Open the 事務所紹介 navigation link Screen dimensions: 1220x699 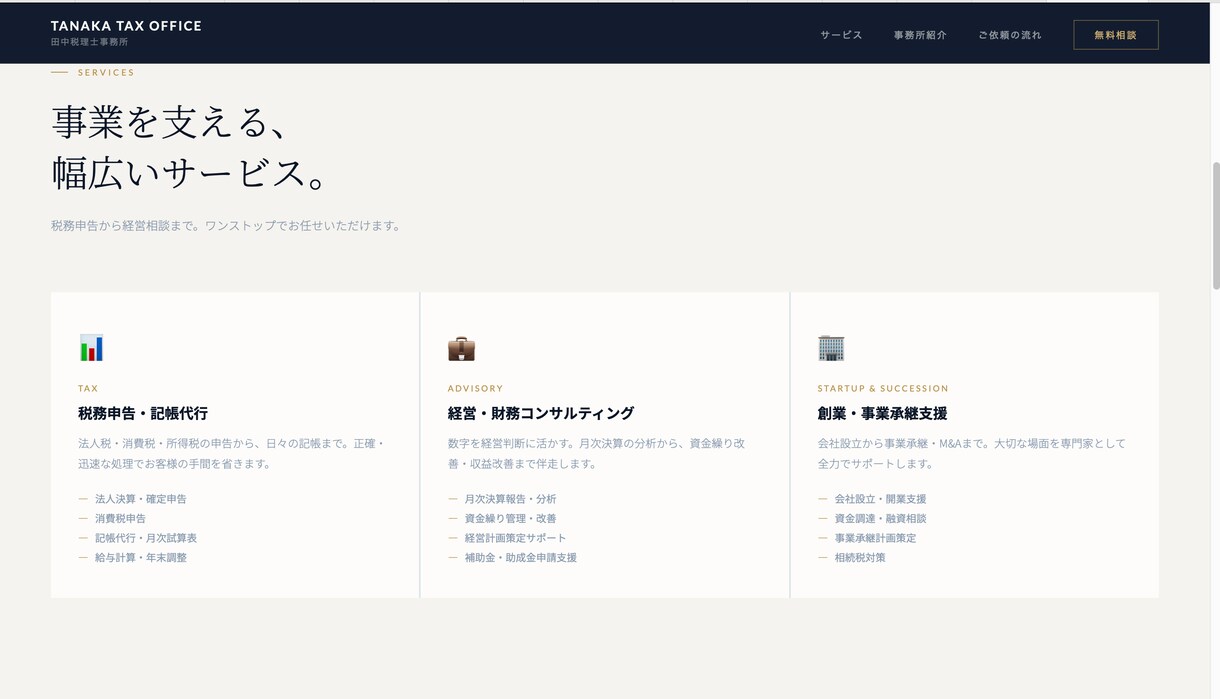[920, 35]
